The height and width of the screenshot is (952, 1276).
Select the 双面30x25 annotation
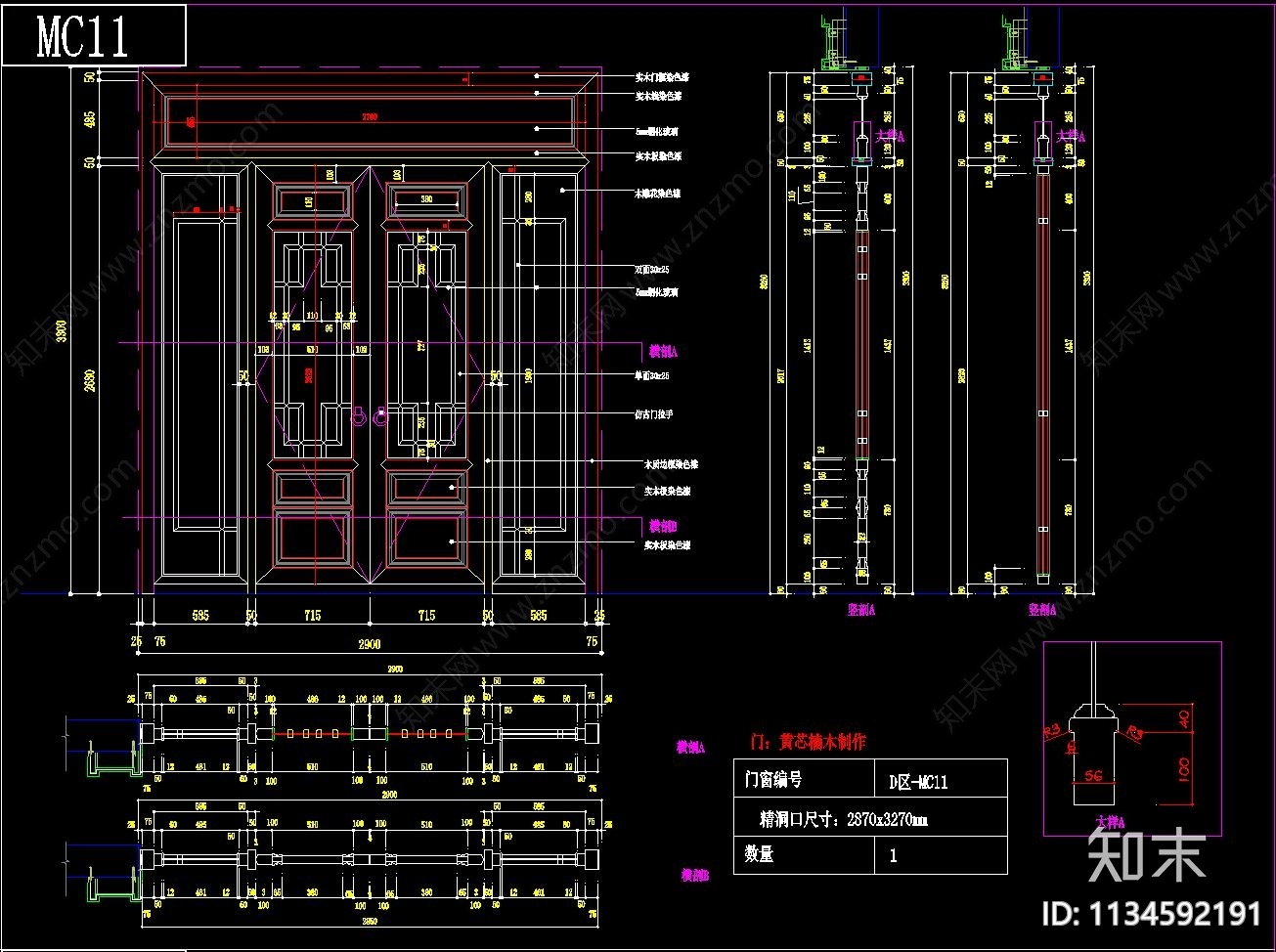pyautogui.click(x=652, y=269)
